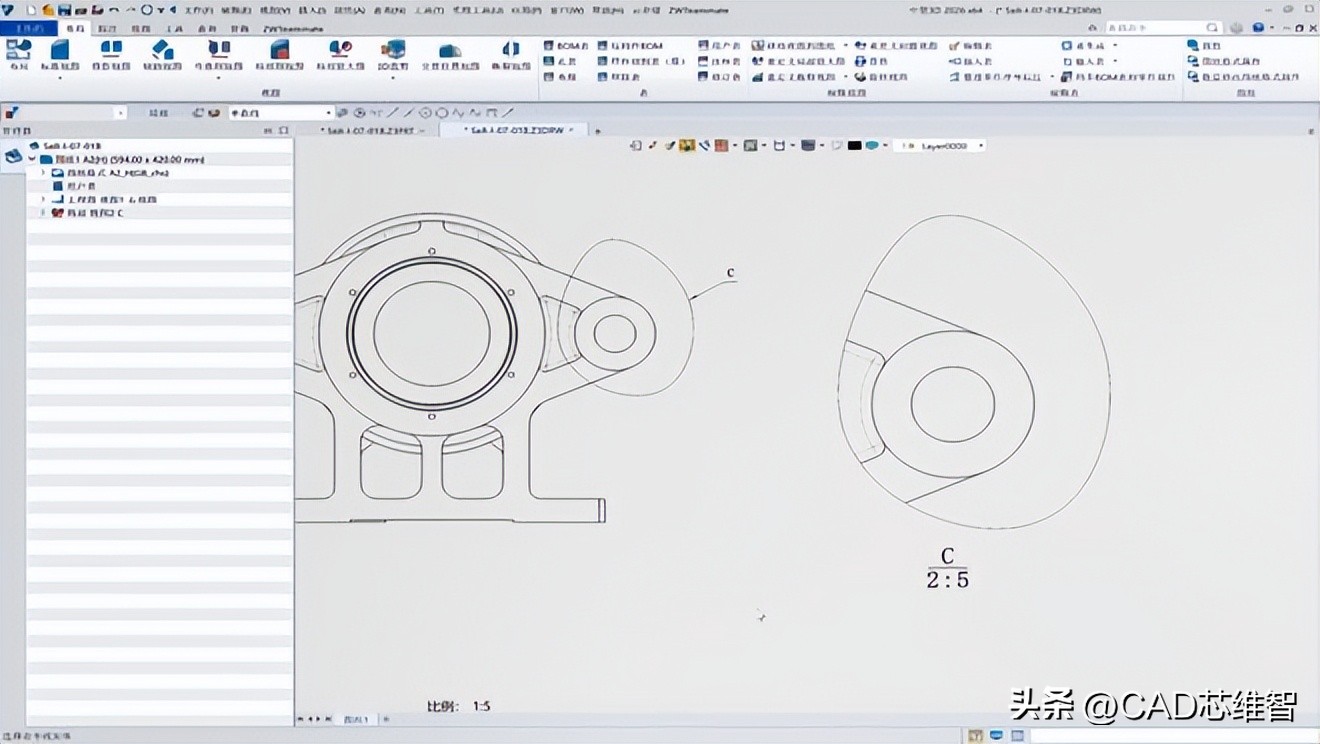1320x744 pixels.
Task: Click the search input field at top right
Action: coord(1160,28)
